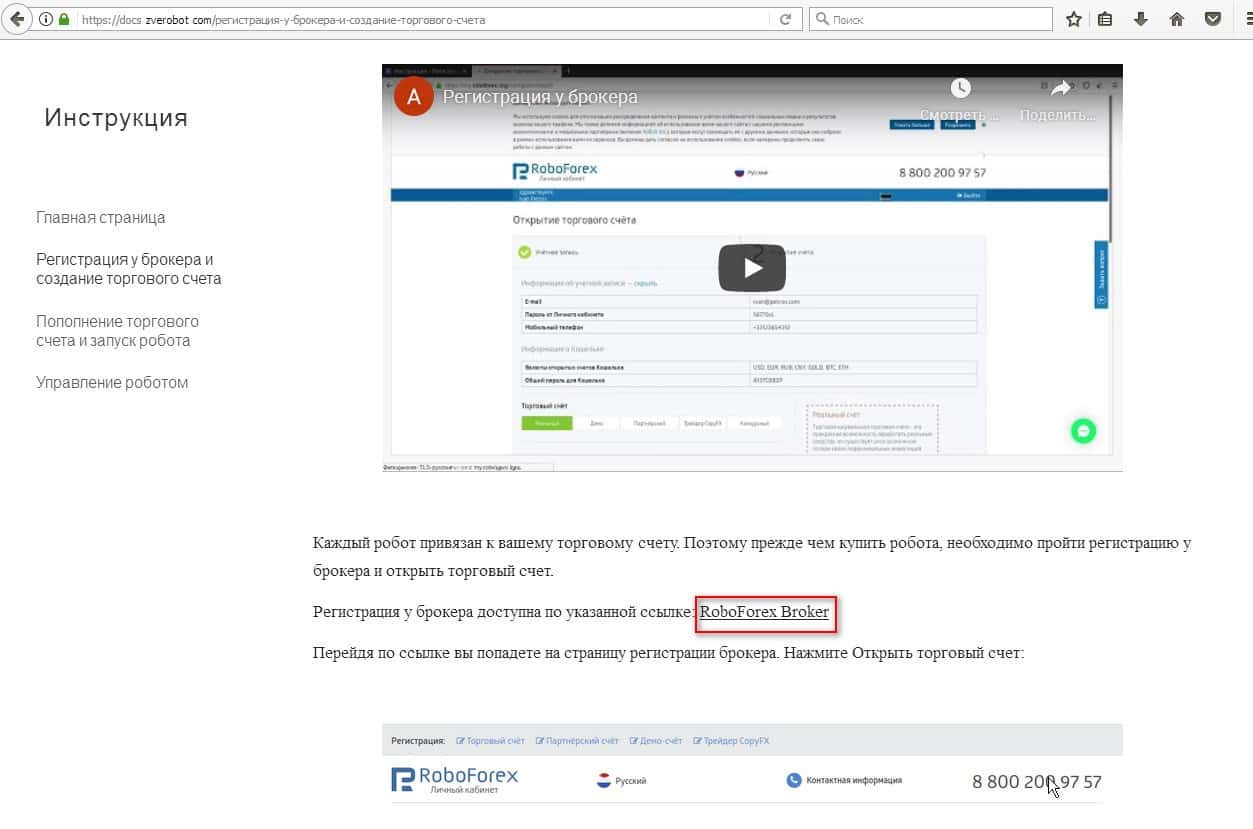The width and height of the screenshot is (1253, 829).
Task: Click the paragraph starting 'Каждый робот привязан'
Action: [752, 557]
